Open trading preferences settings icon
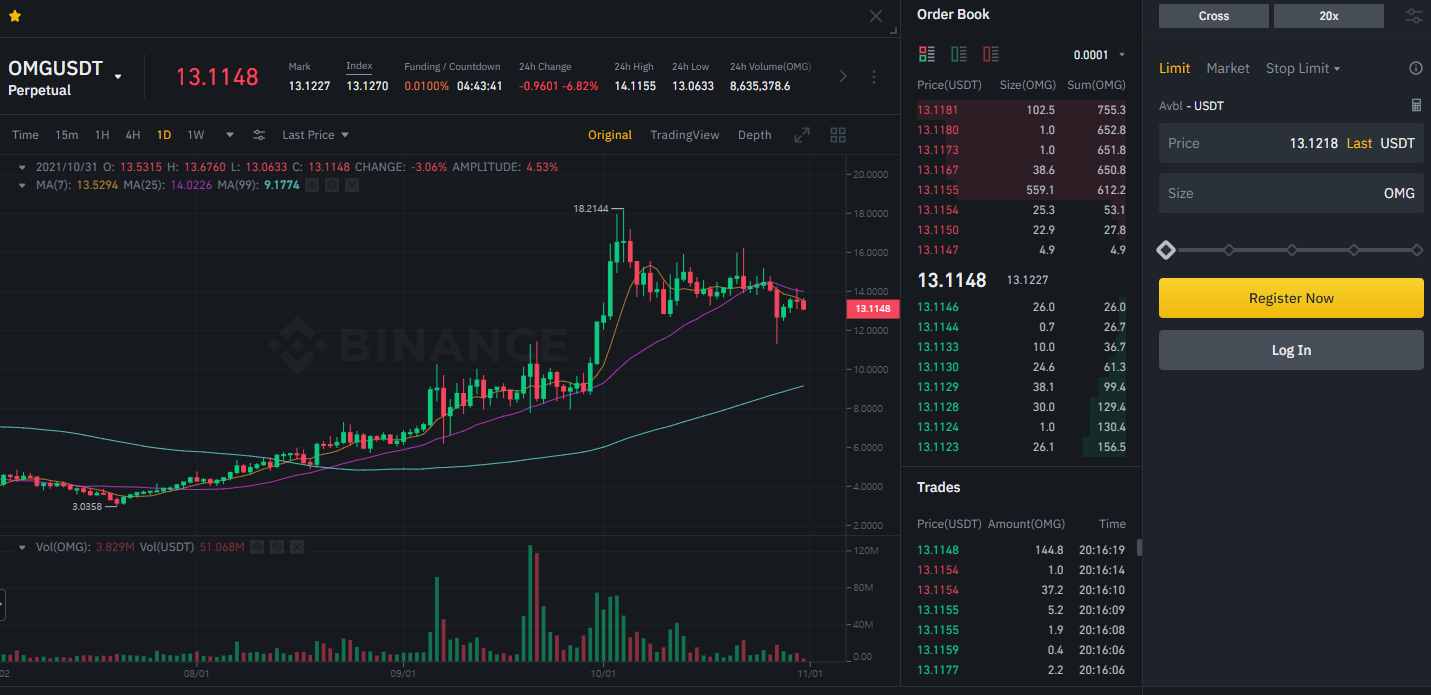 [1413, 16]
